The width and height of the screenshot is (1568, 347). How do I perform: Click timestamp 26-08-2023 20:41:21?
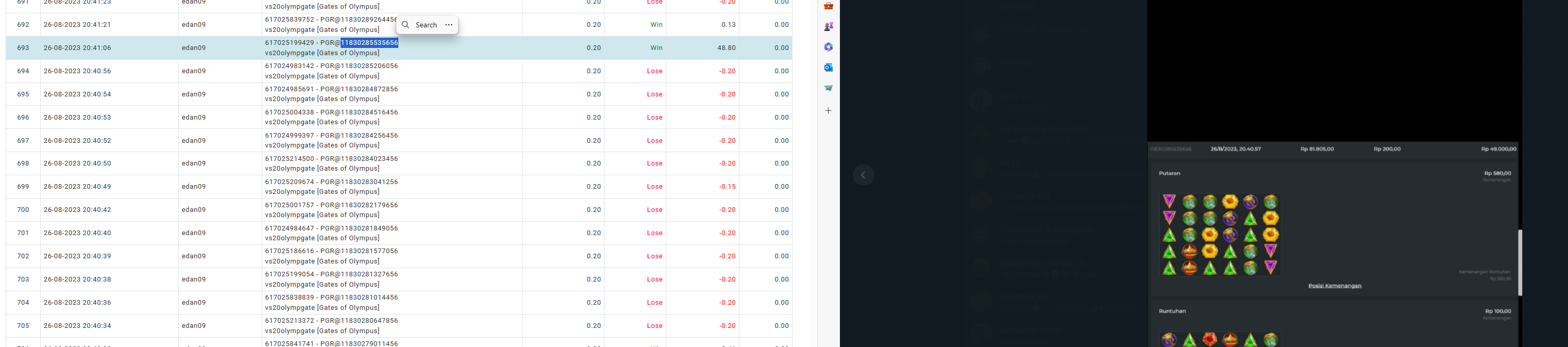tap(77, 24)
